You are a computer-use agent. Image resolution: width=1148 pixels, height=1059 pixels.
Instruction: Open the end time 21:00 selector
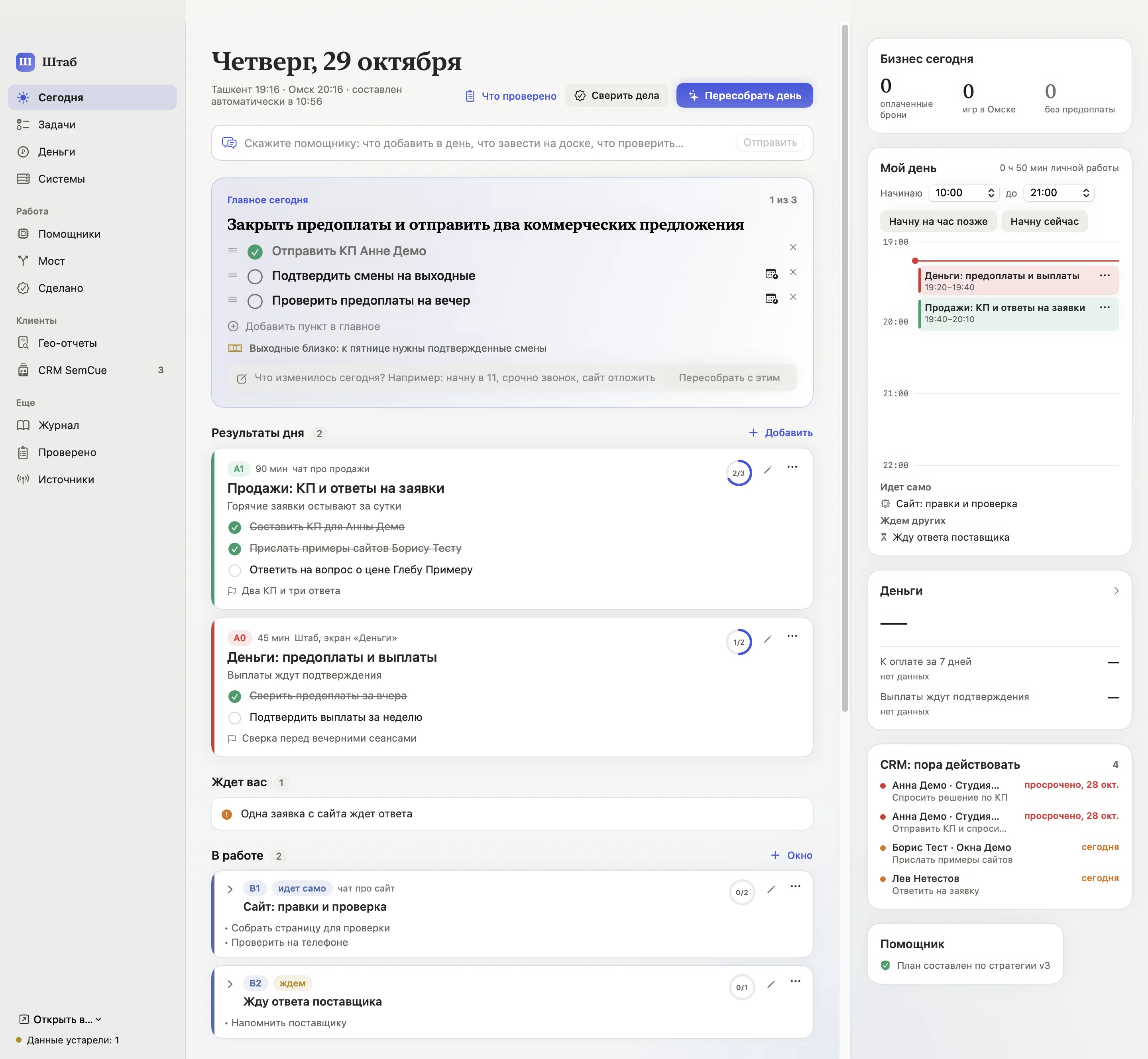tap(1059, 193)
